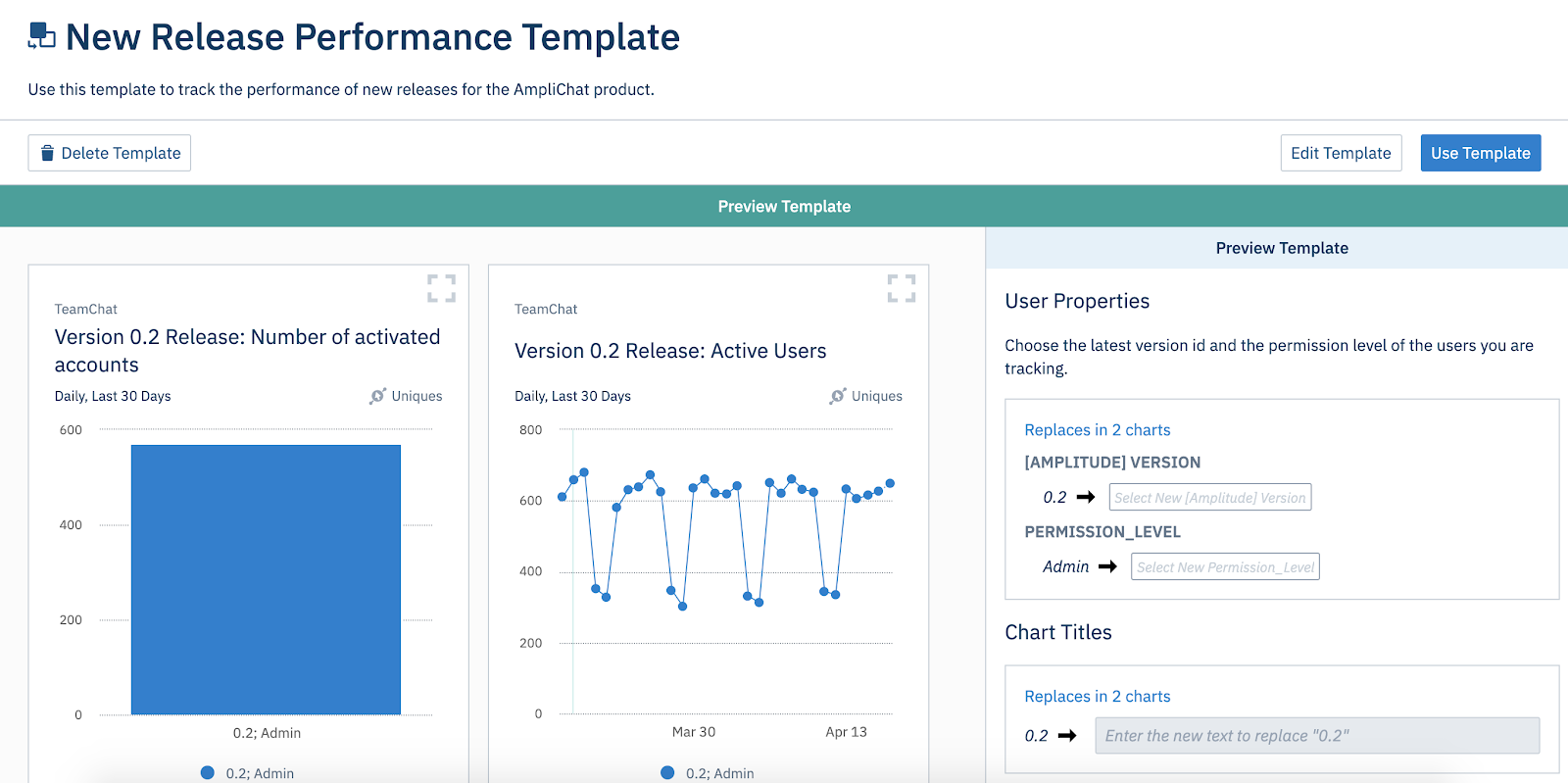Click the '0.2; Admin' bar axis label
This screenshot has height=783, width=1568.
(267, 733)
